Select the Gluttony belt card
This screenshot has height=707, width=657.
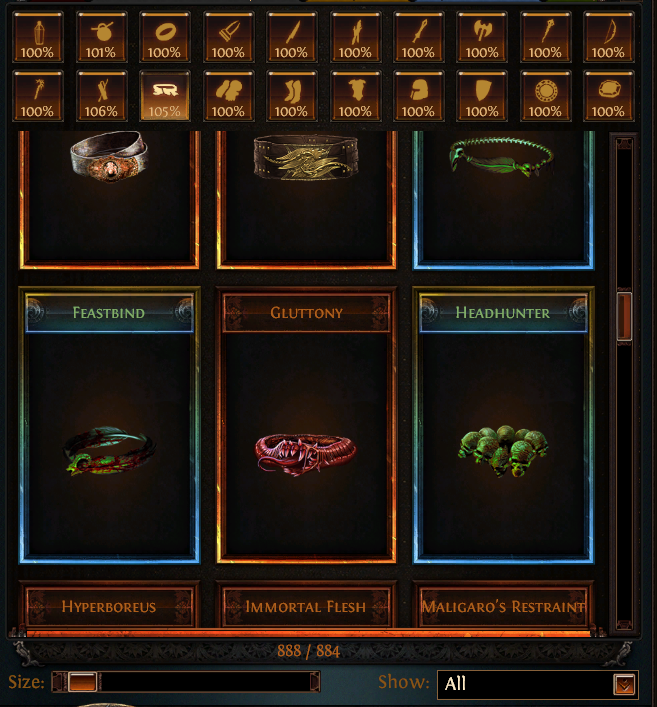click(306, 425)
